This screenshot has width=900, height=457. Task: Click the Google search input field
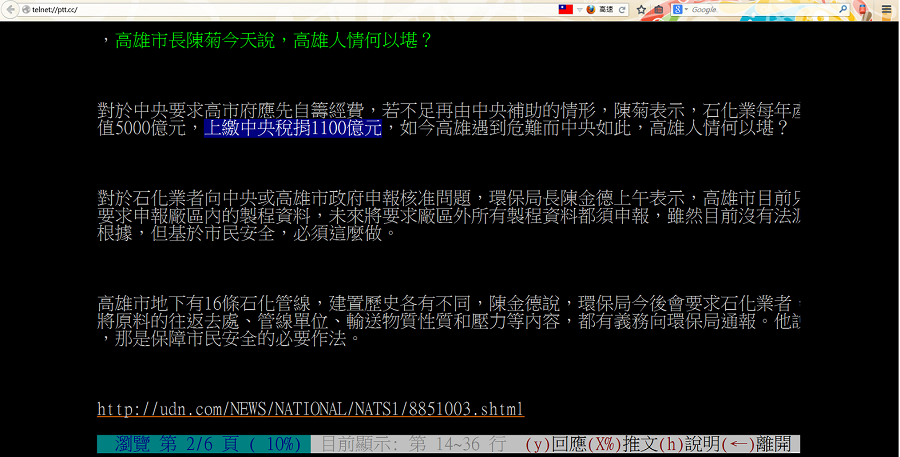[763, 10]
